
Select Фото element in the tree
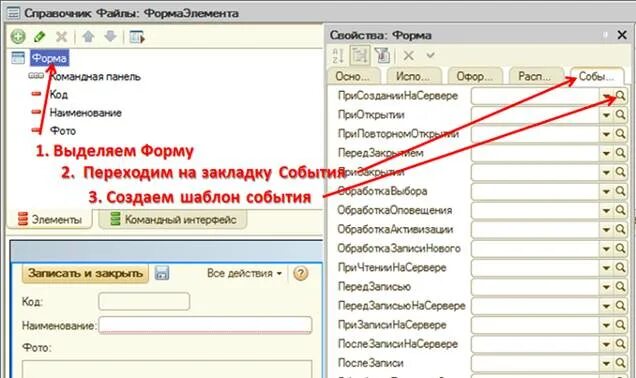click(x=62, y=131)
